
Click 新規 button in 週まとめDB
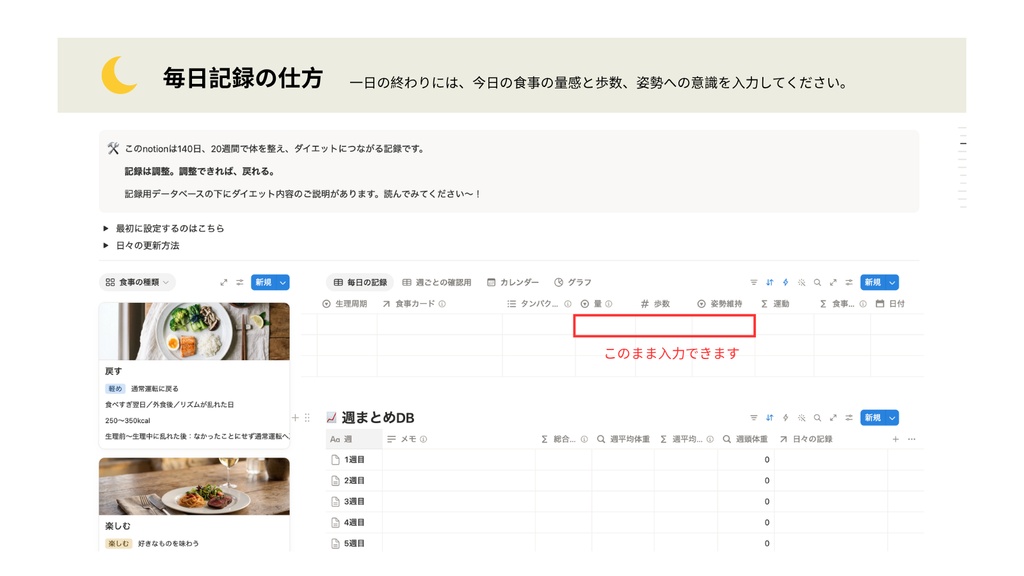click(873, 417)
